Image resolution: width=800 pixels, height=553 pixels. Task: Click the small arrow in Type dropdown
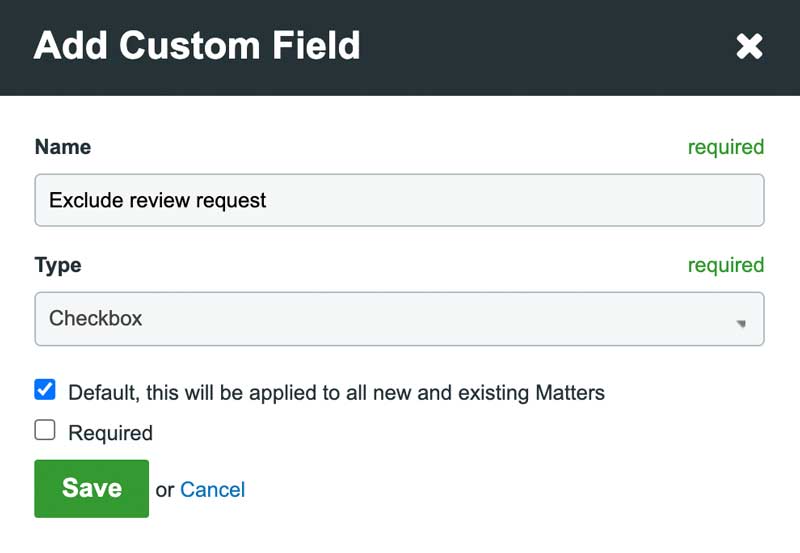point(741,324)
